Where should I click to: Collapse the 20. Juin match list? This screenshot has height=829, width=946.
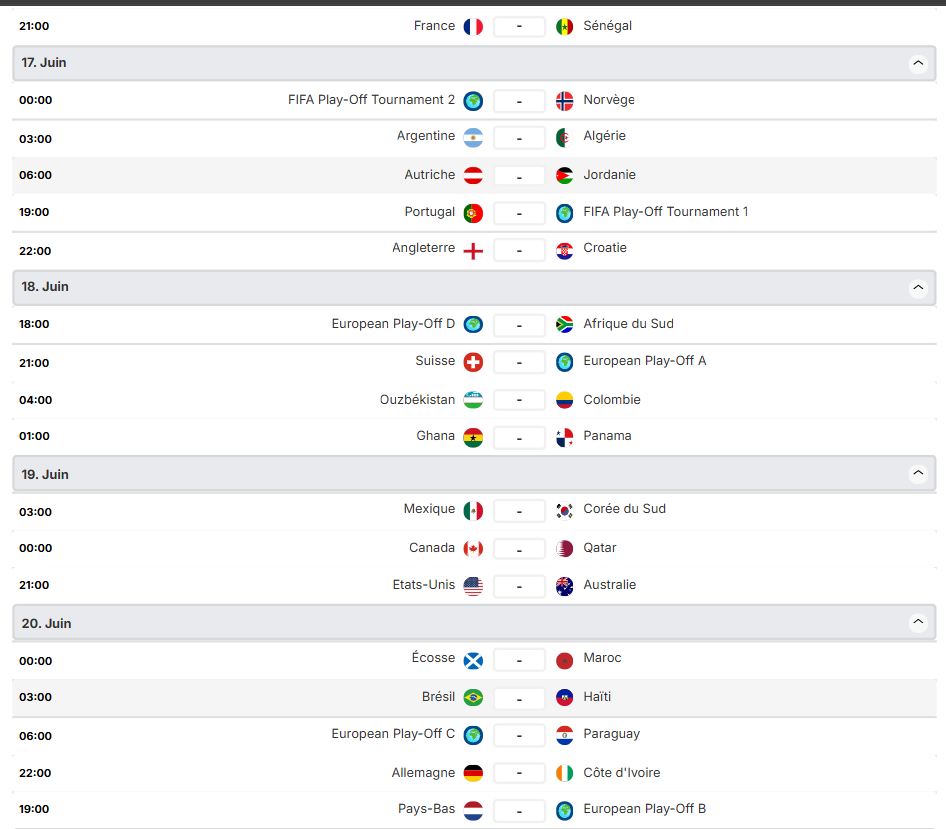(x=918, y=623)
